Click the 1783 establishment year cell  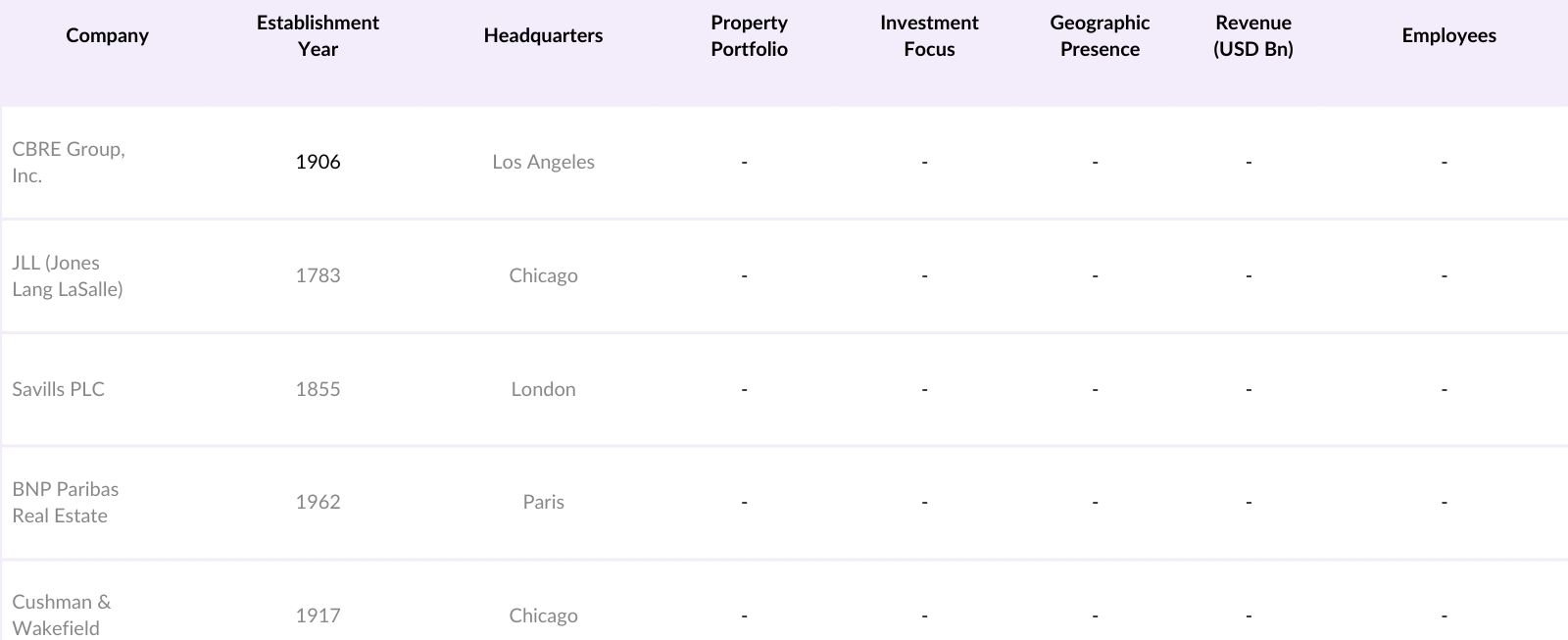coord(318,275)
